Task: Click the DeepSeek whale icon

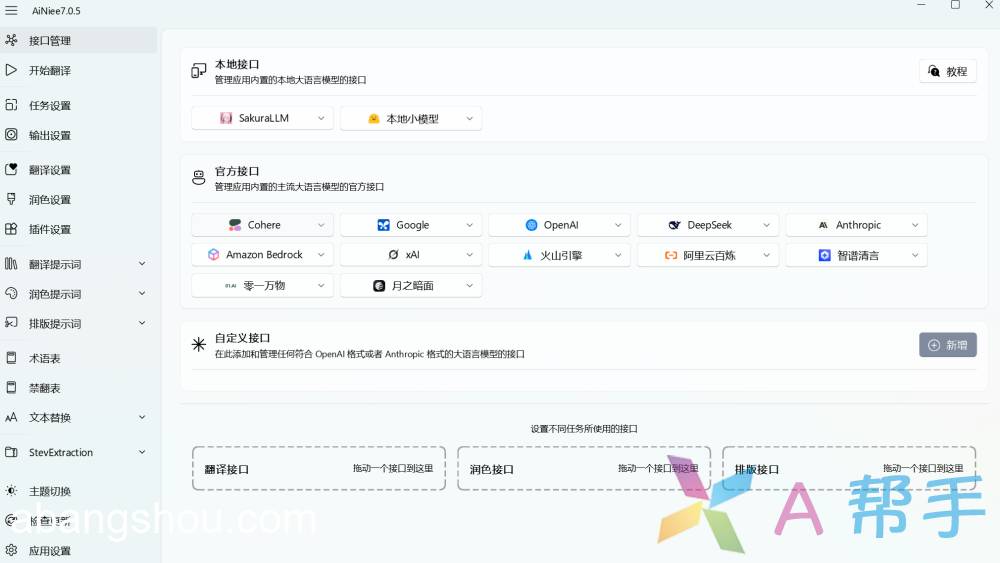Action: click(x=675, y=225)
